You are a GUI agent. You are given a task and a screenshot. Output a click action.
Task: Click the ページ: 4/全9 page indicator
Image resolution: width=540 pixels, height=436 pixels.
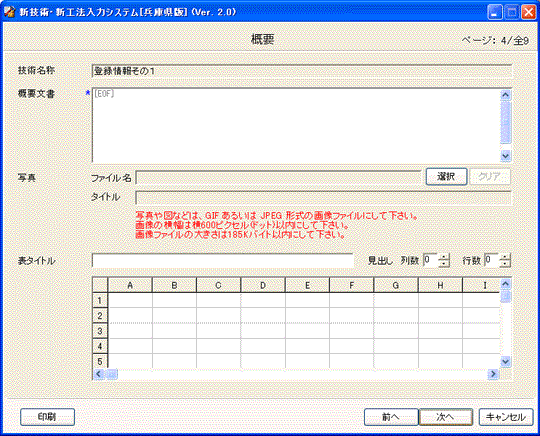[495, 41]
